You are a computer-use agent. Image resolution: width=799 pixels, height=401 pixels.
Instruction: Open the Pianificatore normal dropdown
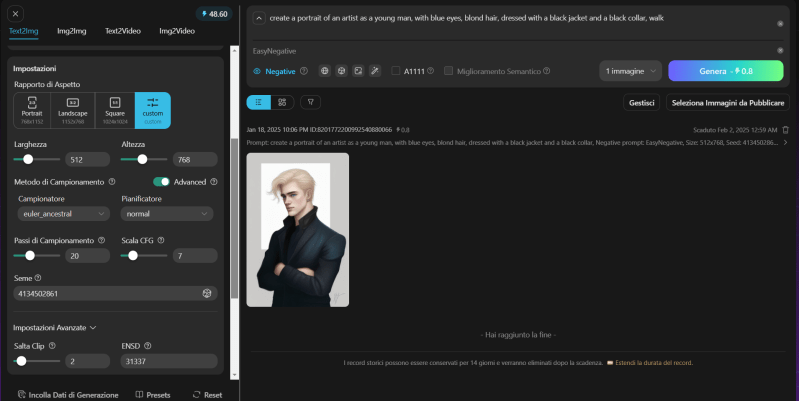point(166,213)
